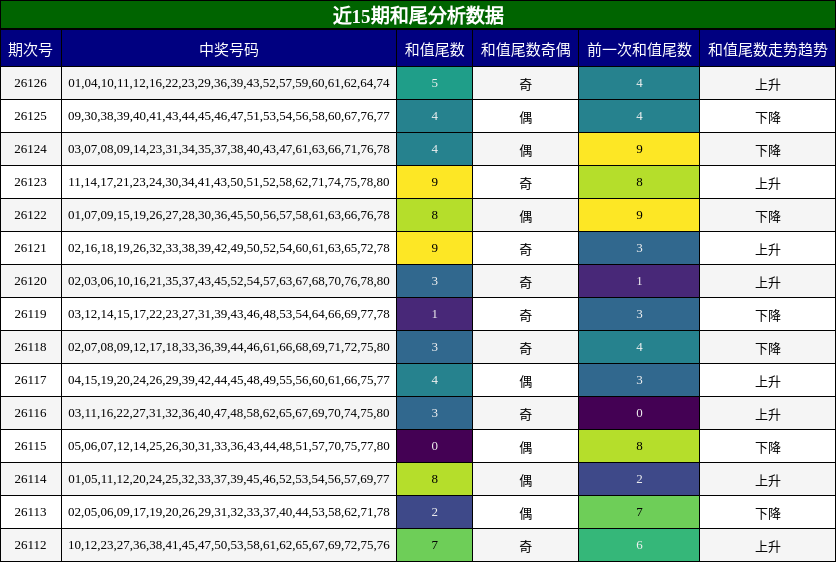Screen dimensions: 836x562
Task: Click 偶 parity cell in row 26125
Action: [526, 116]
